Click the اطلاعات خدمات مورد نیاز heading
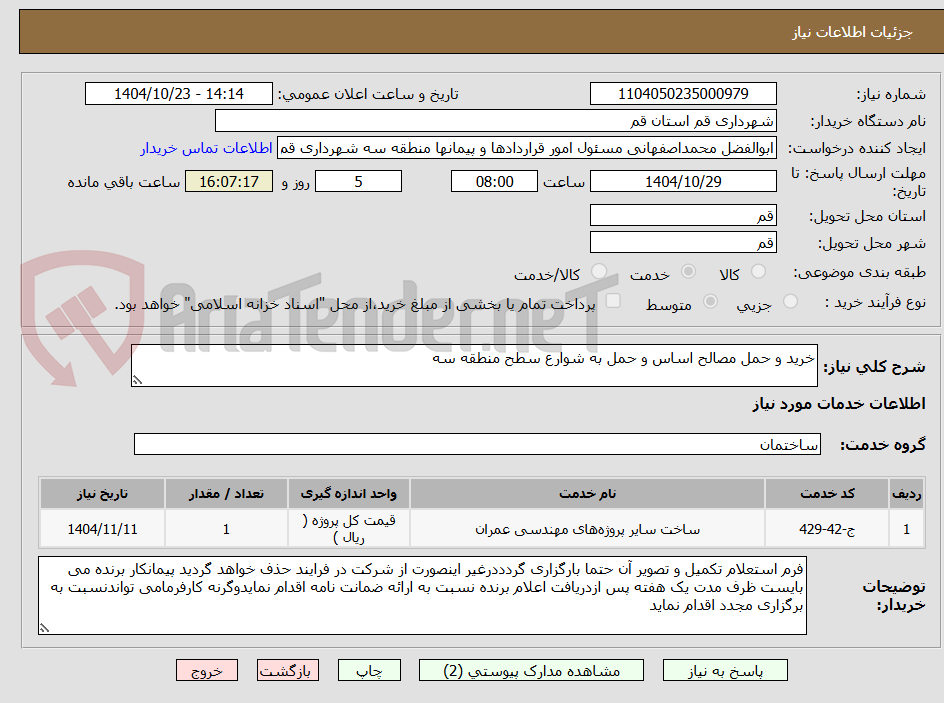Screen dimensions: 944x703 [839, 403]
